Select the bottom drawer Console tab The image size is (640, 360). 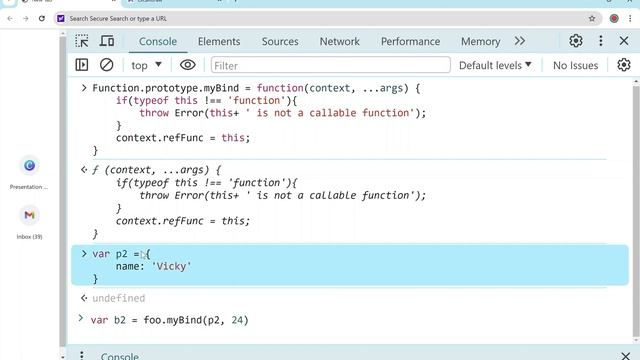click(x=120, y=356)
